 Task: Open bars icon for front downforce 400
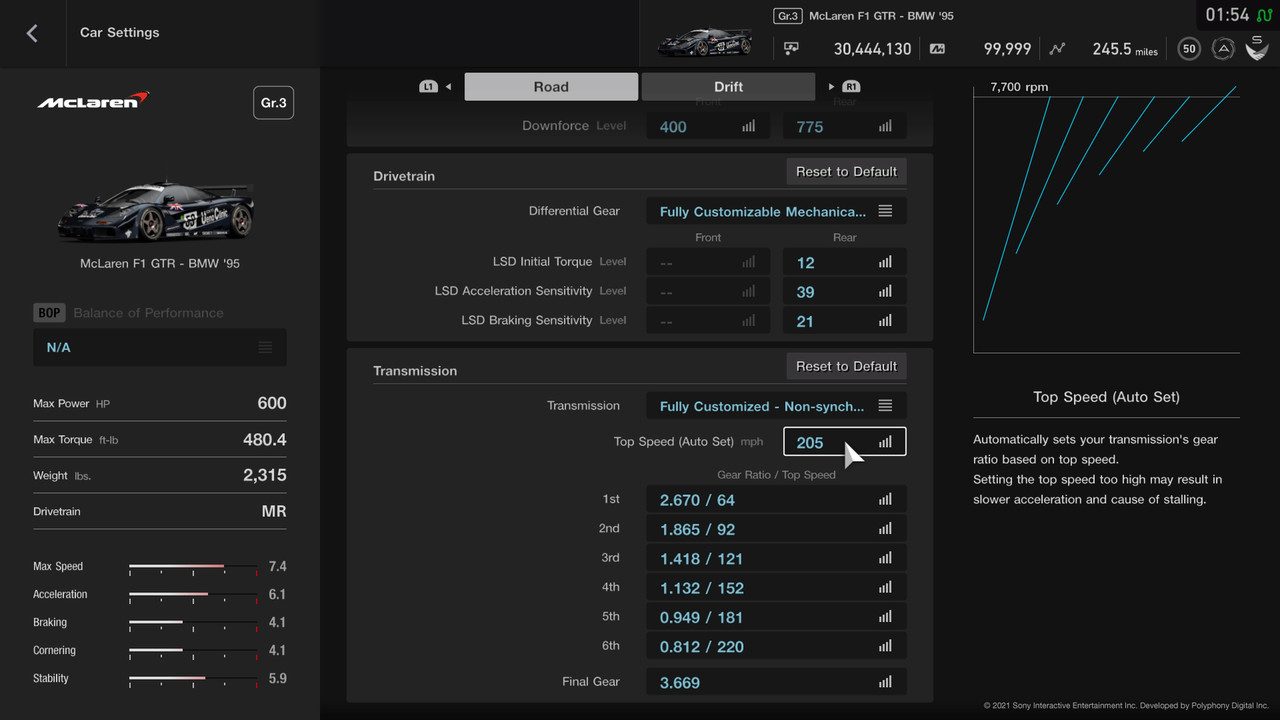tap(749, 127)
